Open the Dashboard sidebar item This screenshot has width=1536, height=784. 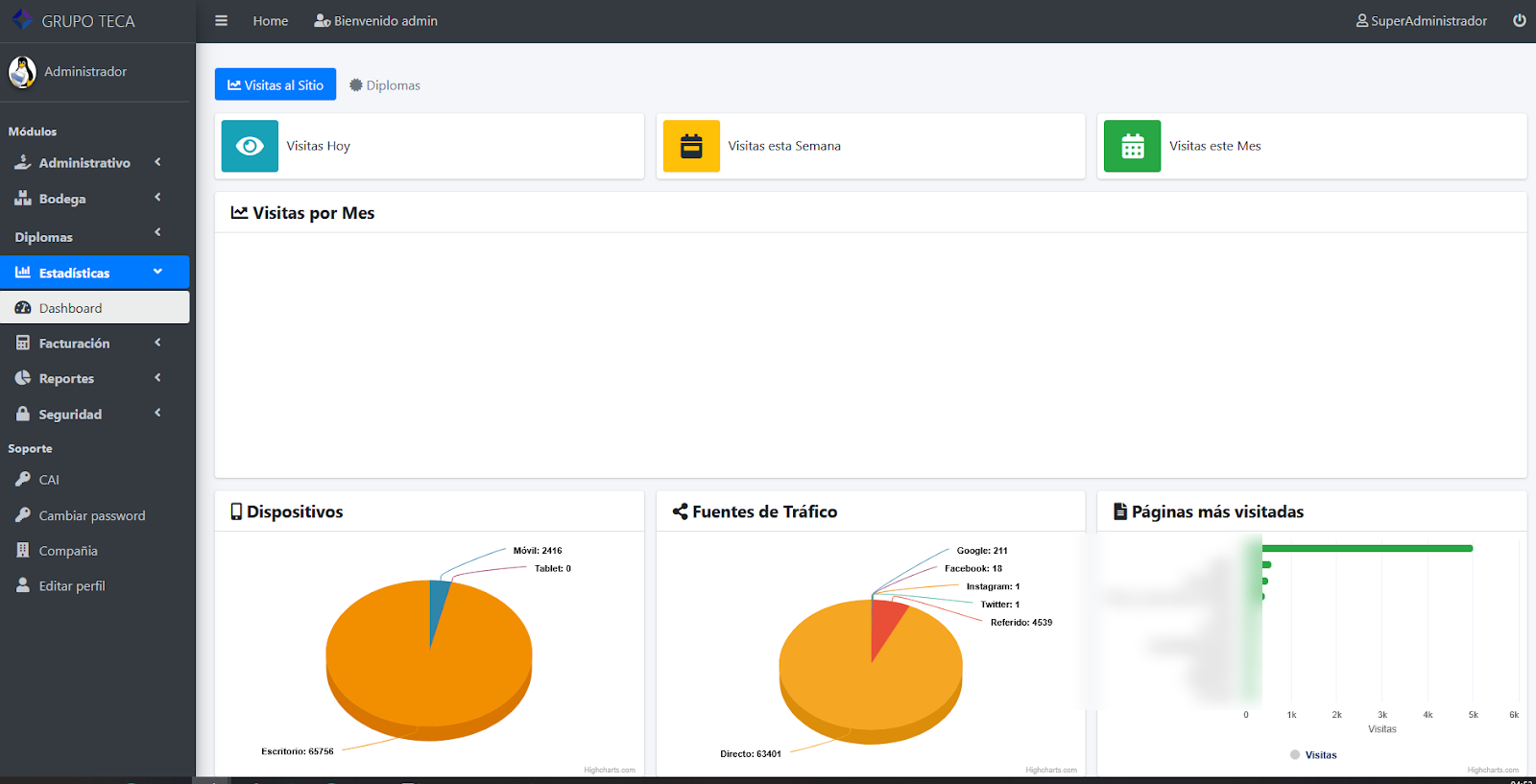(95, 308)
